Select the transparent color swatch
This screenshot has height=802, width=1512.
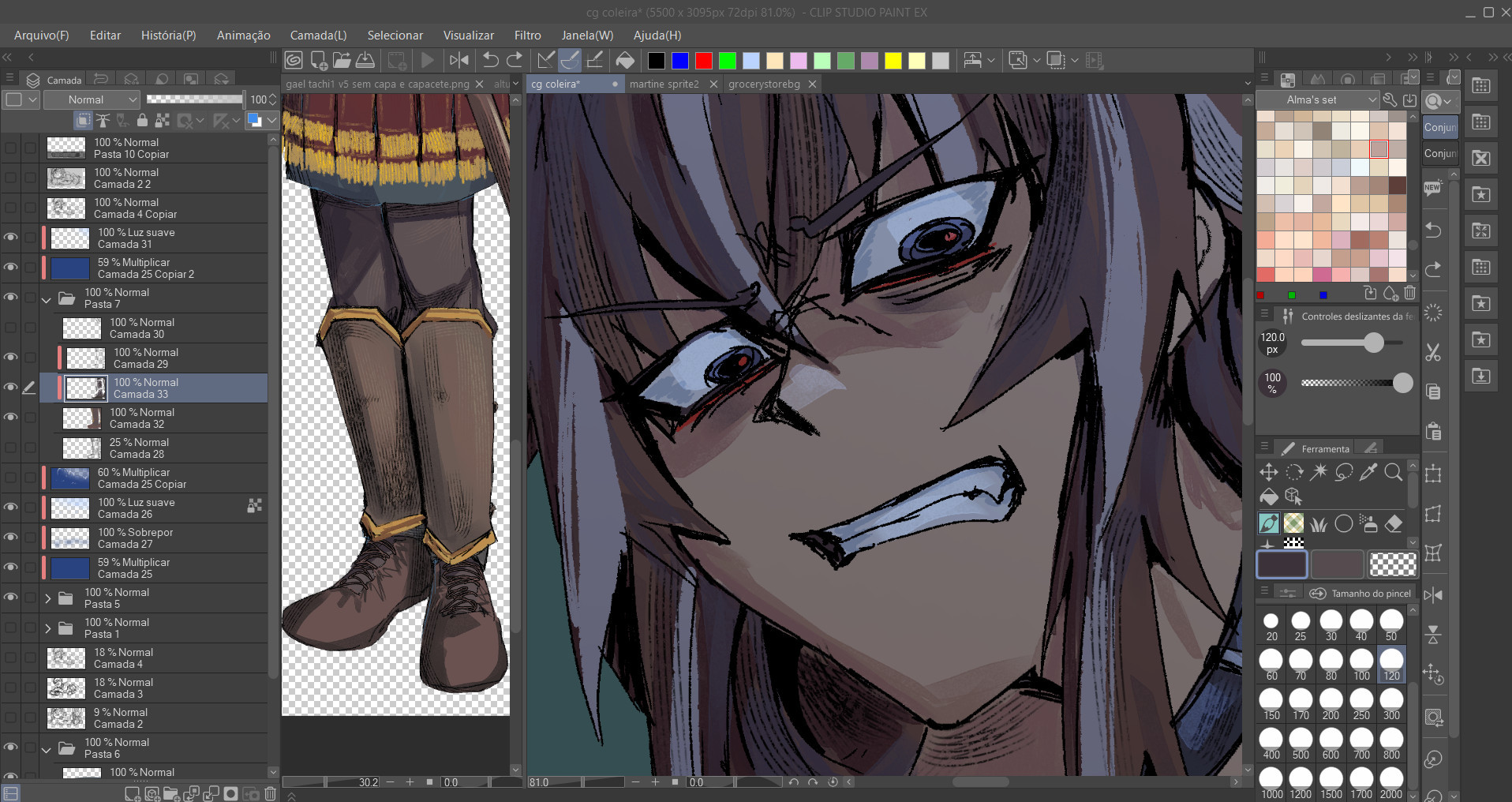tap(1393, 564)
